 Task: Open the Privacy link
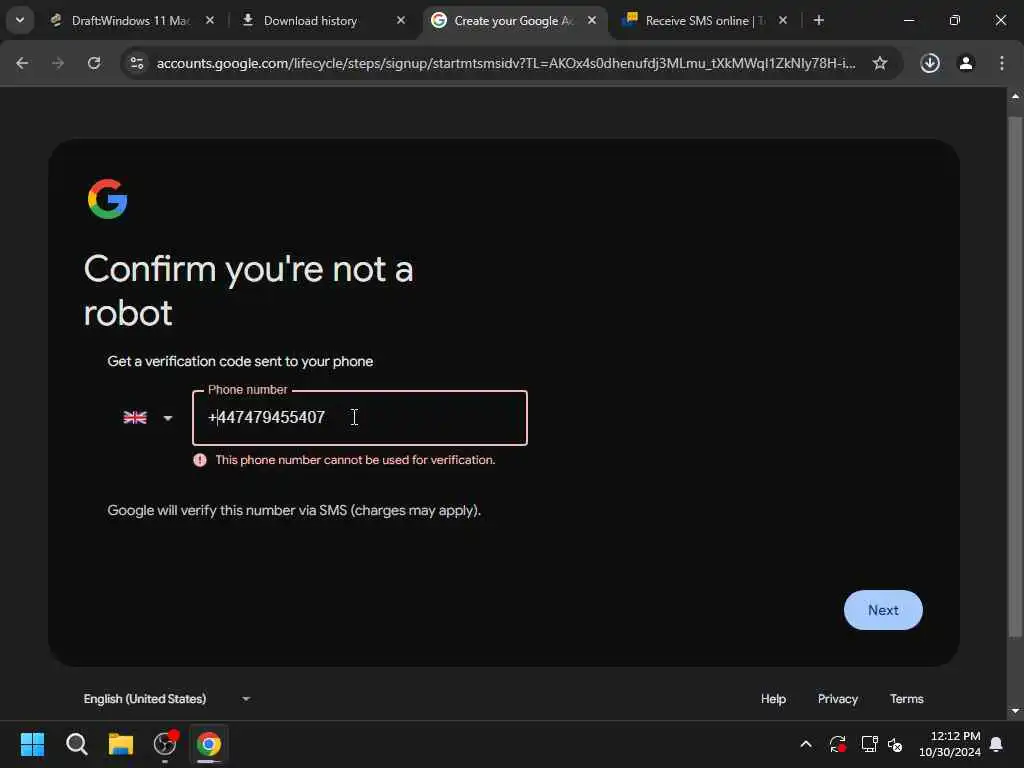[x=838, y=699]
